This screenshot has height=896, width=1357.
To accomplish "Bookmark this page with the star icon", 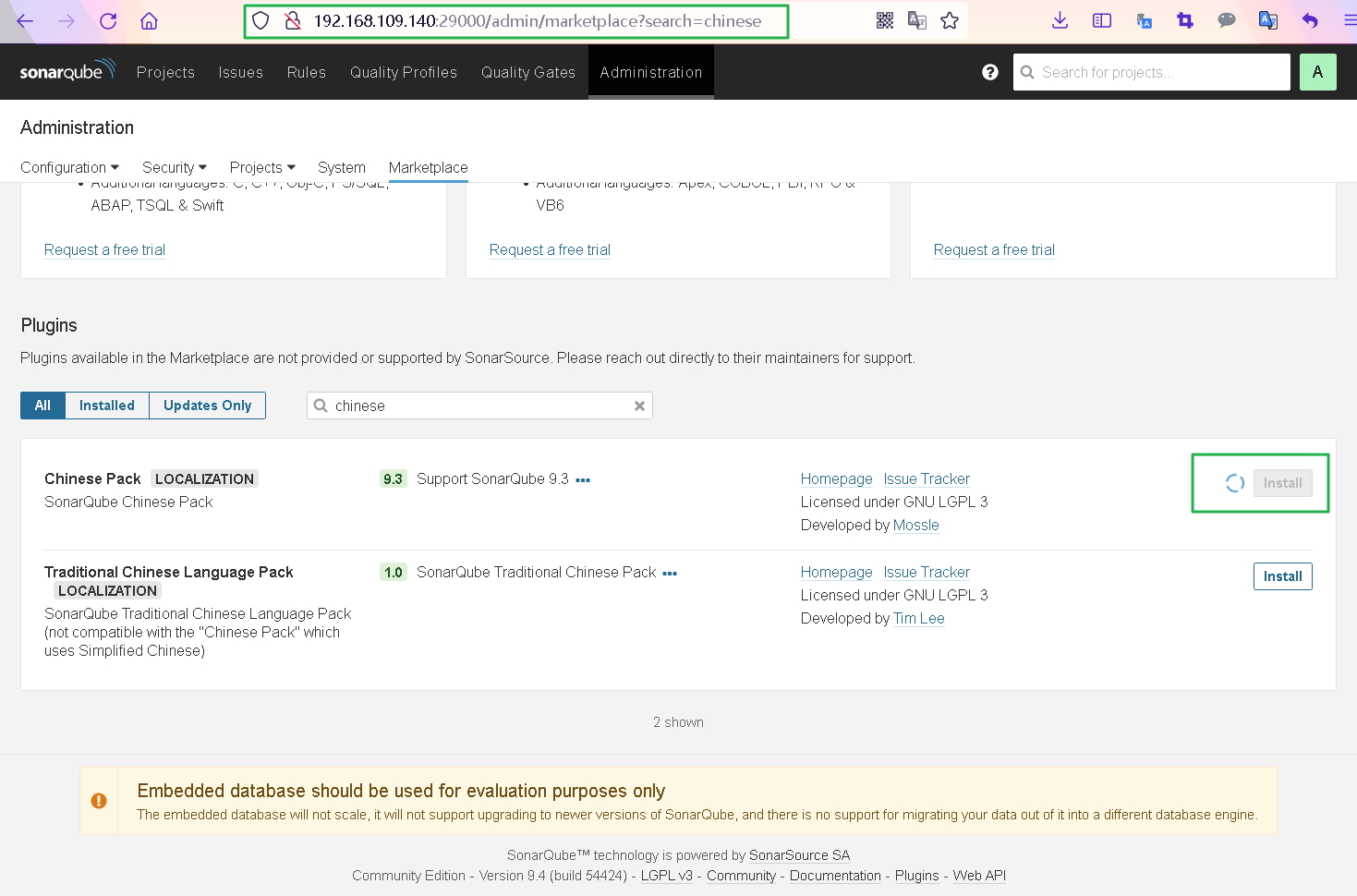I will click(x=950, y=20).
